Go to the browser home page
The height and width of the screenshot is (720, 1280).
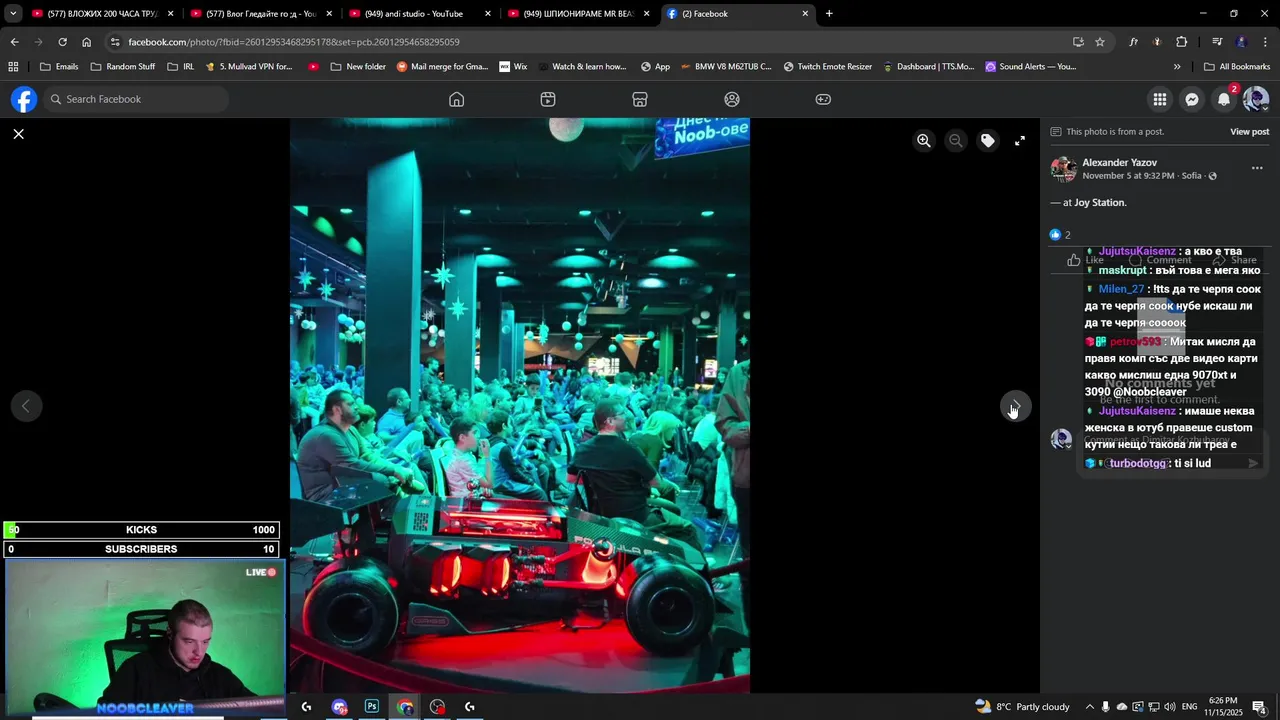tap(86, 42)
